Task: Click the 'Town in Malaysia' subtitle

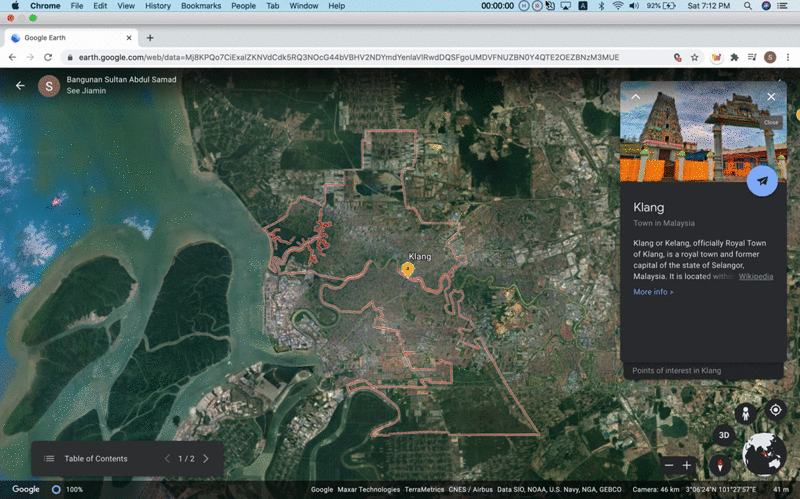Action: (664, 223)
